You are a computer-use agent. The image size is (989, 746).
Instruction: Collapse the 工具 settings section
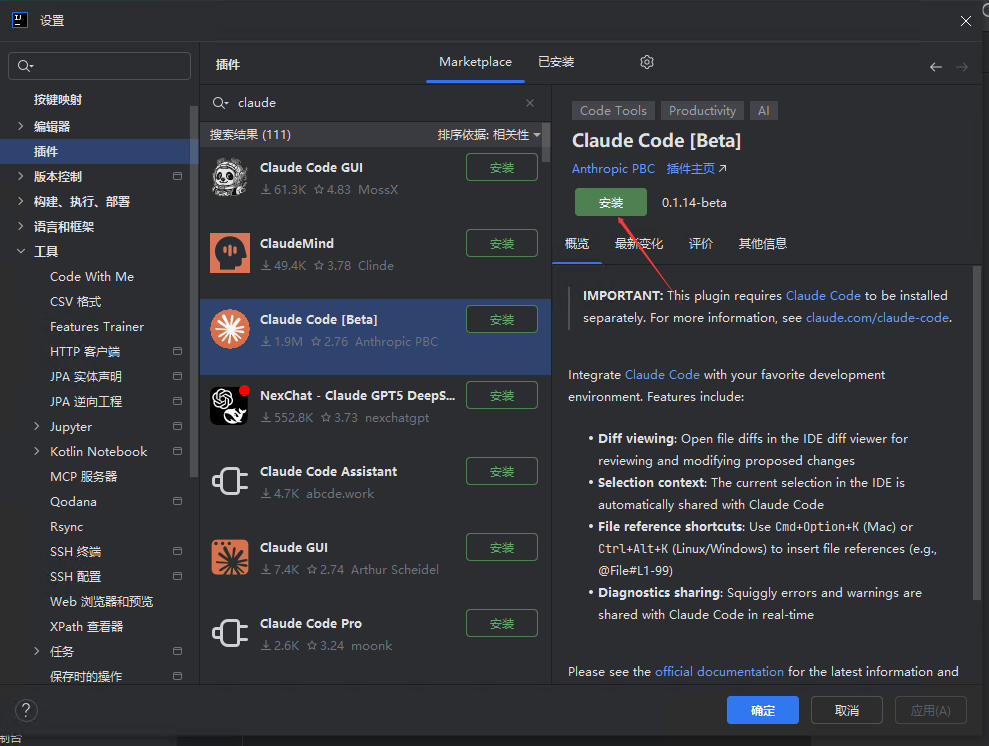[21, 252]
